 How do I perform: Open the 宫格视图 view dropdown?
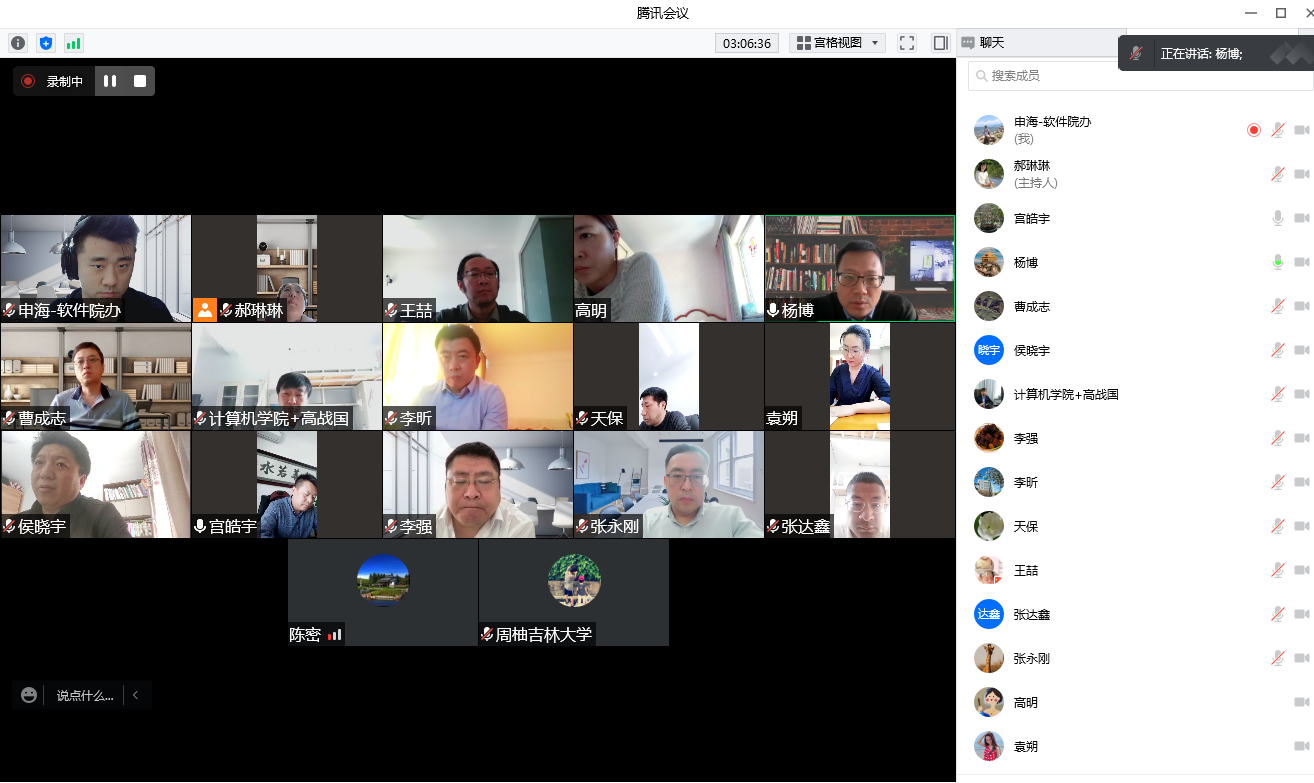coord(837,43)
